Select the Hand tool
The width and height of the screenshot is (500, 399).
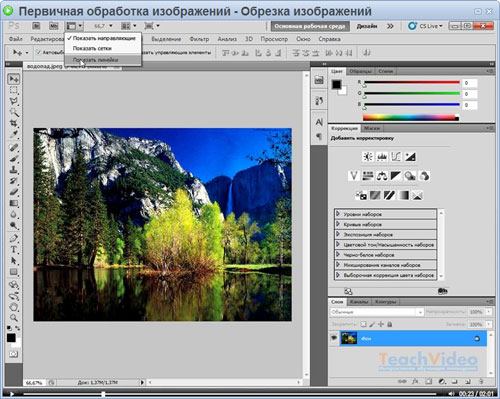click(14, 306)
